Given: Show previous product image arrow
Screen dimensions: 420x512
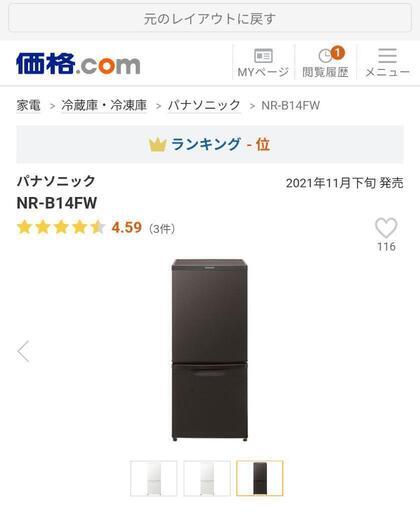Looking at the screenshot, I should (23, 351).
